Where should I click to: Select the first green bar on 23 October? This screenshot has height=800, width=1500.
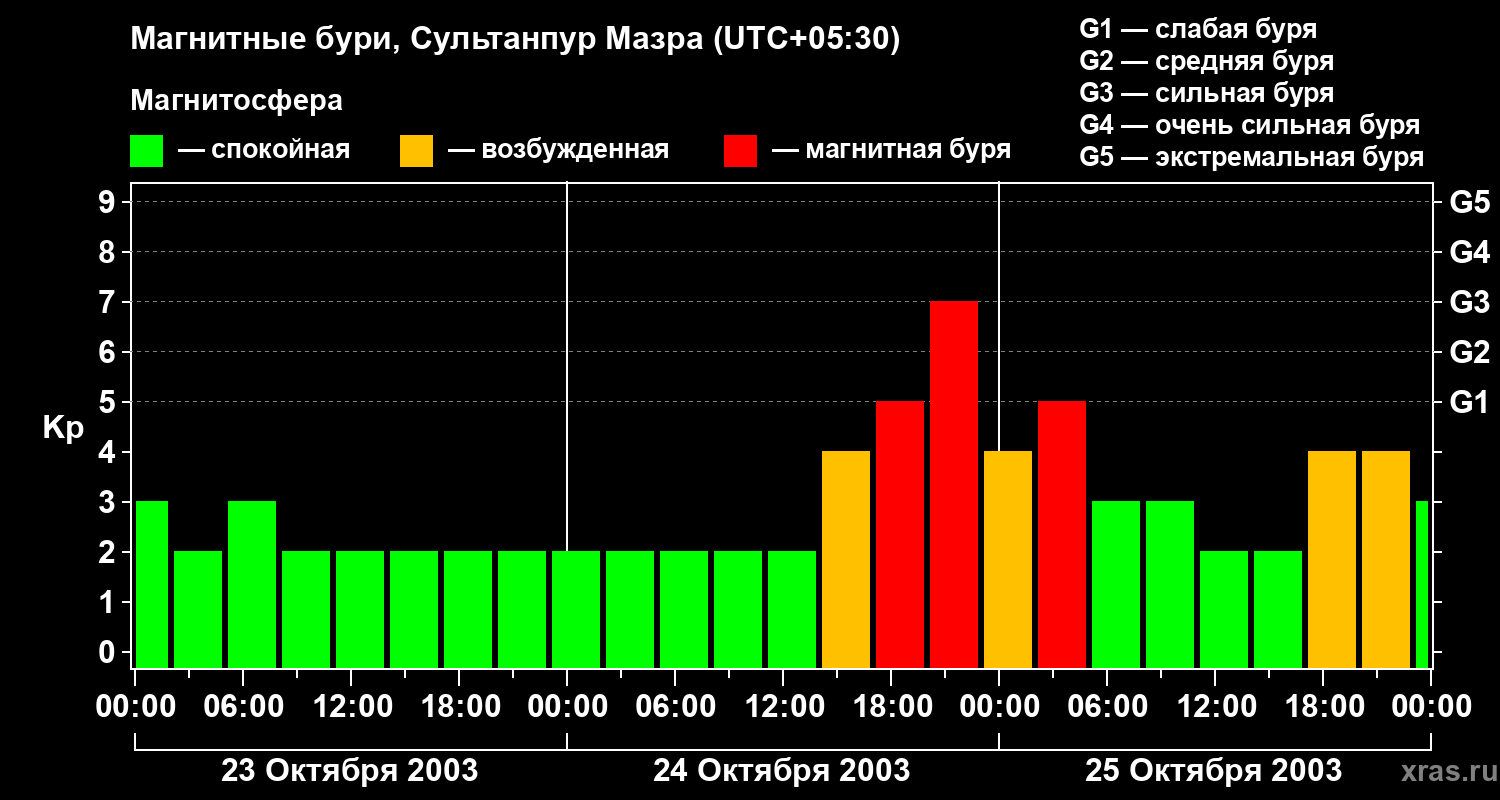click(x=151, y=584)
